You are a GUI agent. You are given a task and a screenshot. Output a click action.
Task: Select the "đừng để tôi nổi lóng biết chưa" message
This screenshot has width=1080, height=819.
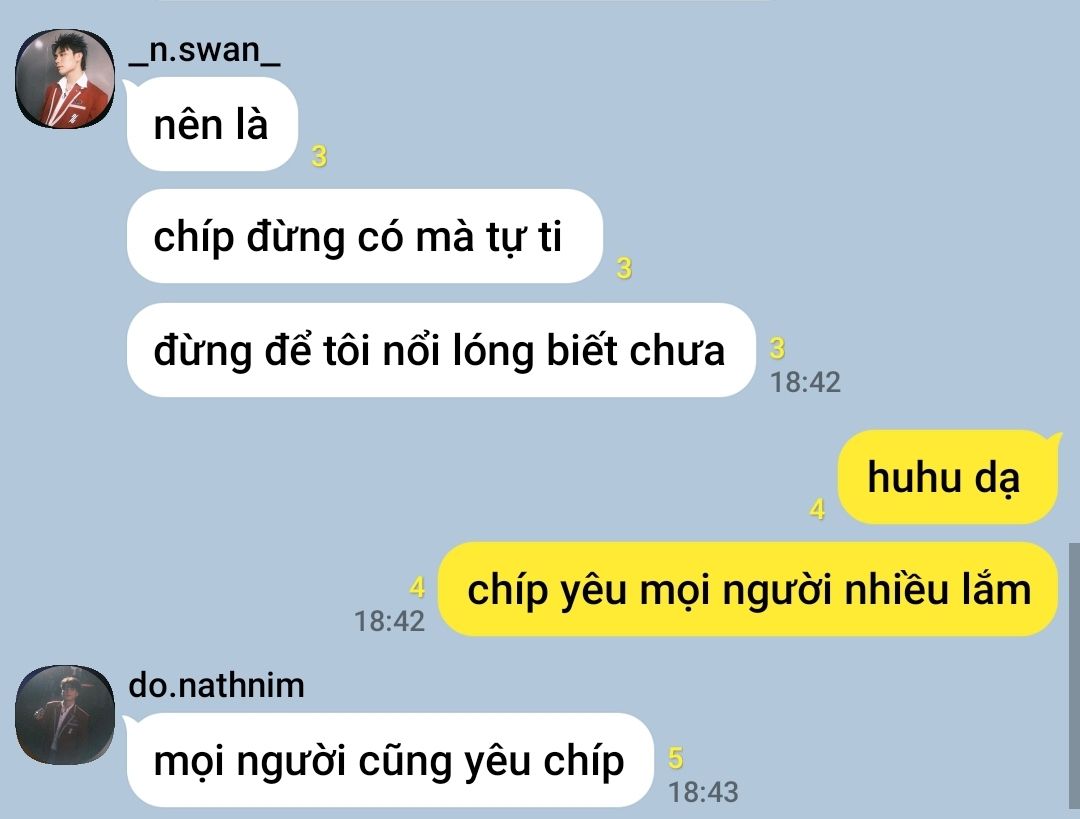[x=441, y=350]
